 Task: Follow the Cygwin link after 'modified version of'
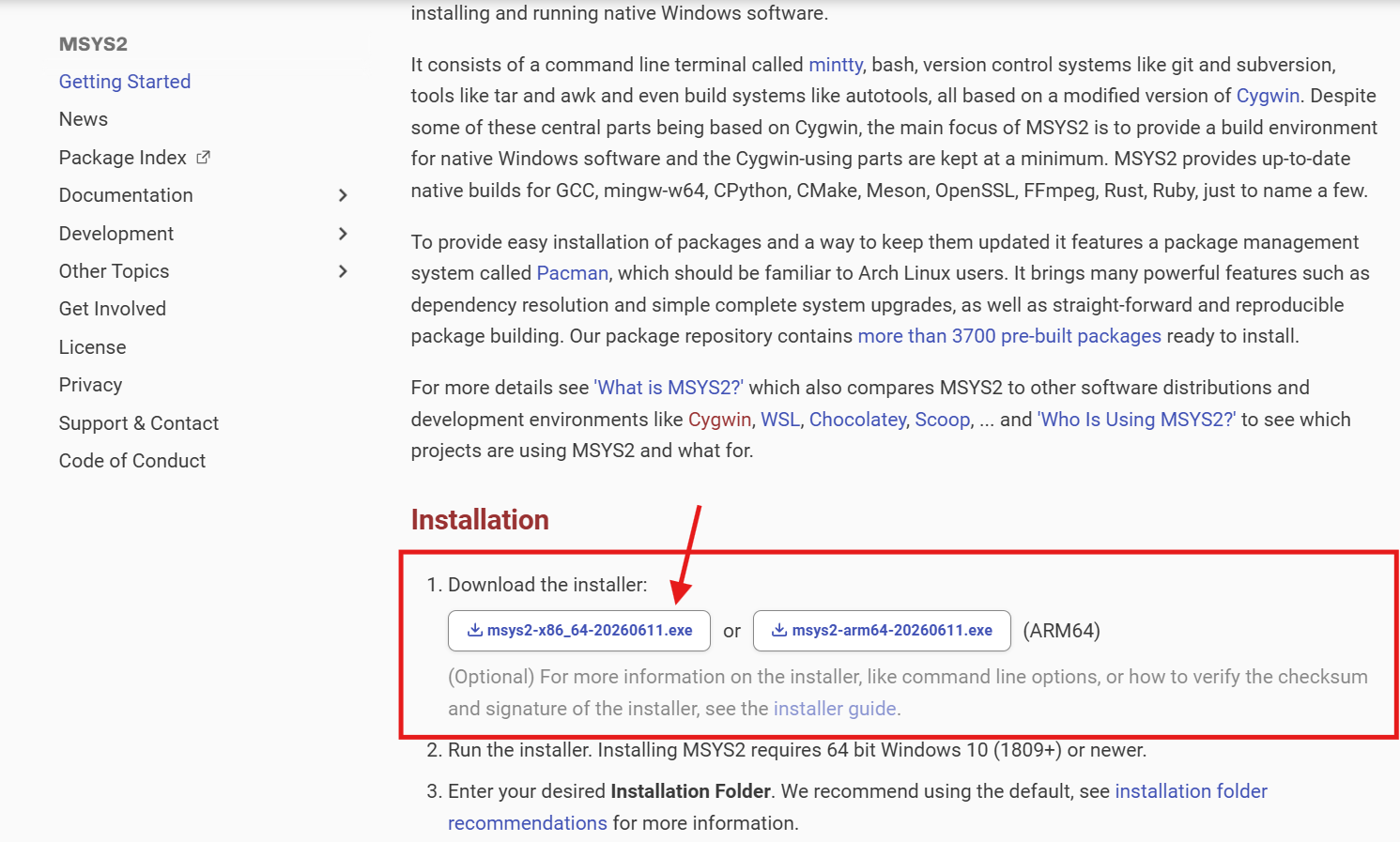click(x=1268, y=96)
